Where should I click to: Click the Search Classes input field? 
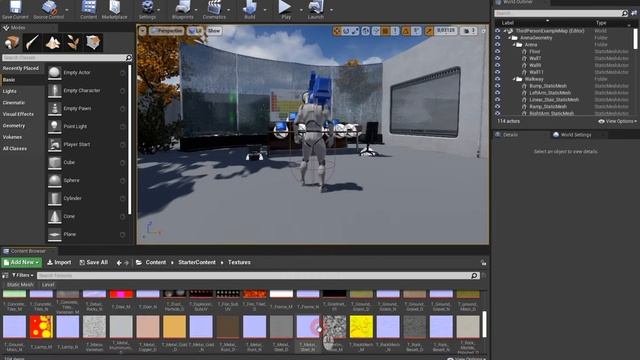(x=67, y=58)
